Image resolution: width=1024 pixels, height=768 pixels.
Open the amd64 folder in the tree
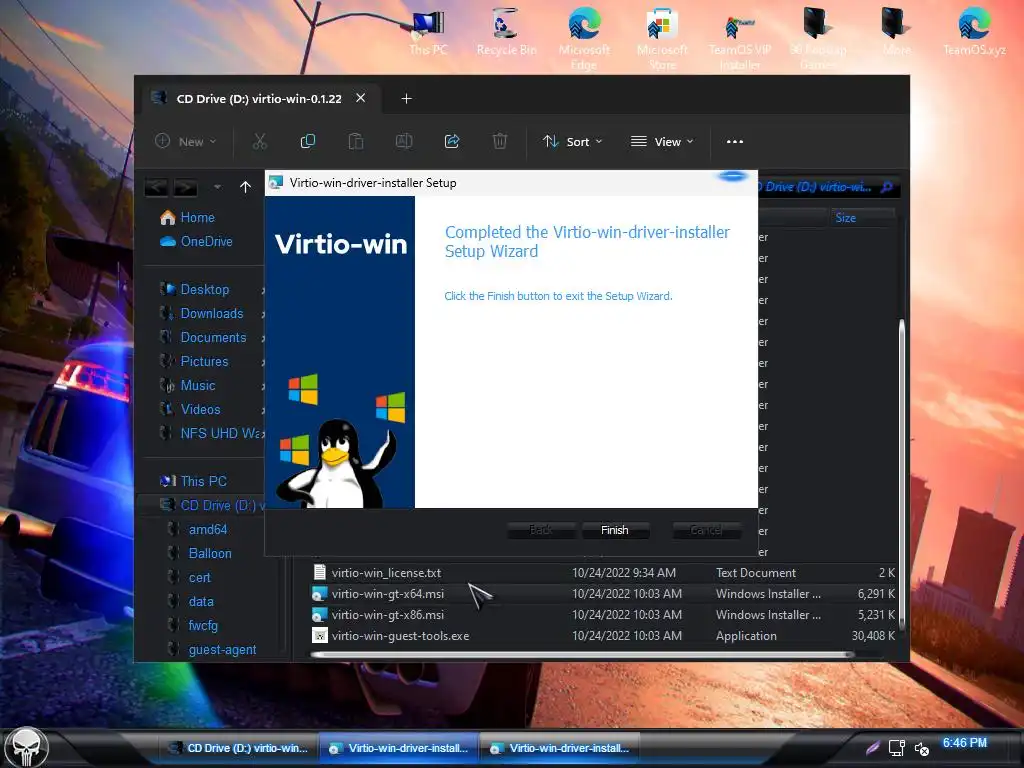point(208,530)
